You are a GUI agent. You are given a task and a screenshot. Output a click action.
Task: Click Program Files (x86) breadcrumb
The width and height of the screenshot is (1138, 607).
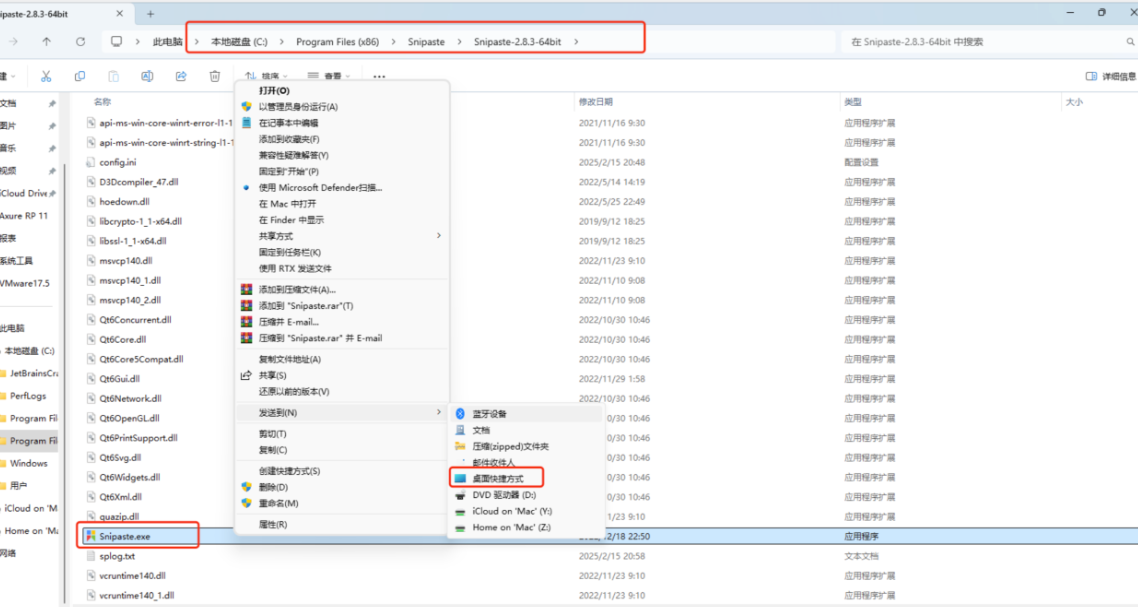point(337,41)
